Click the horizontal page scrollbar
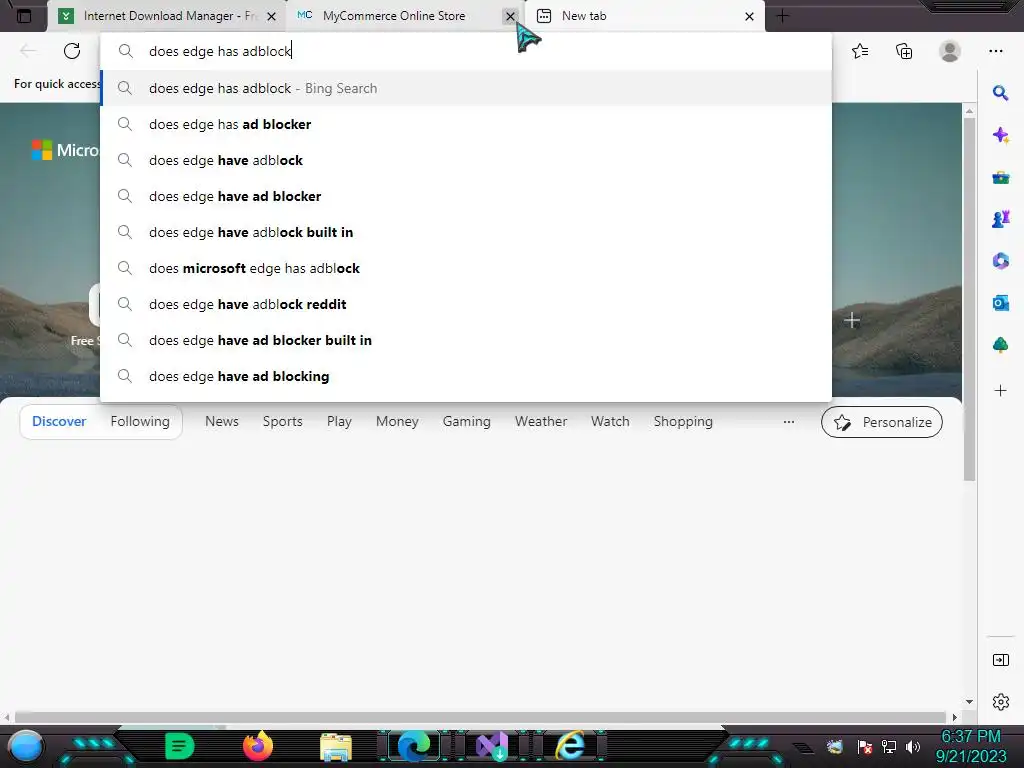Viewport: 1024px width, 768px height. pyautogui.click(x=480, y=717)
